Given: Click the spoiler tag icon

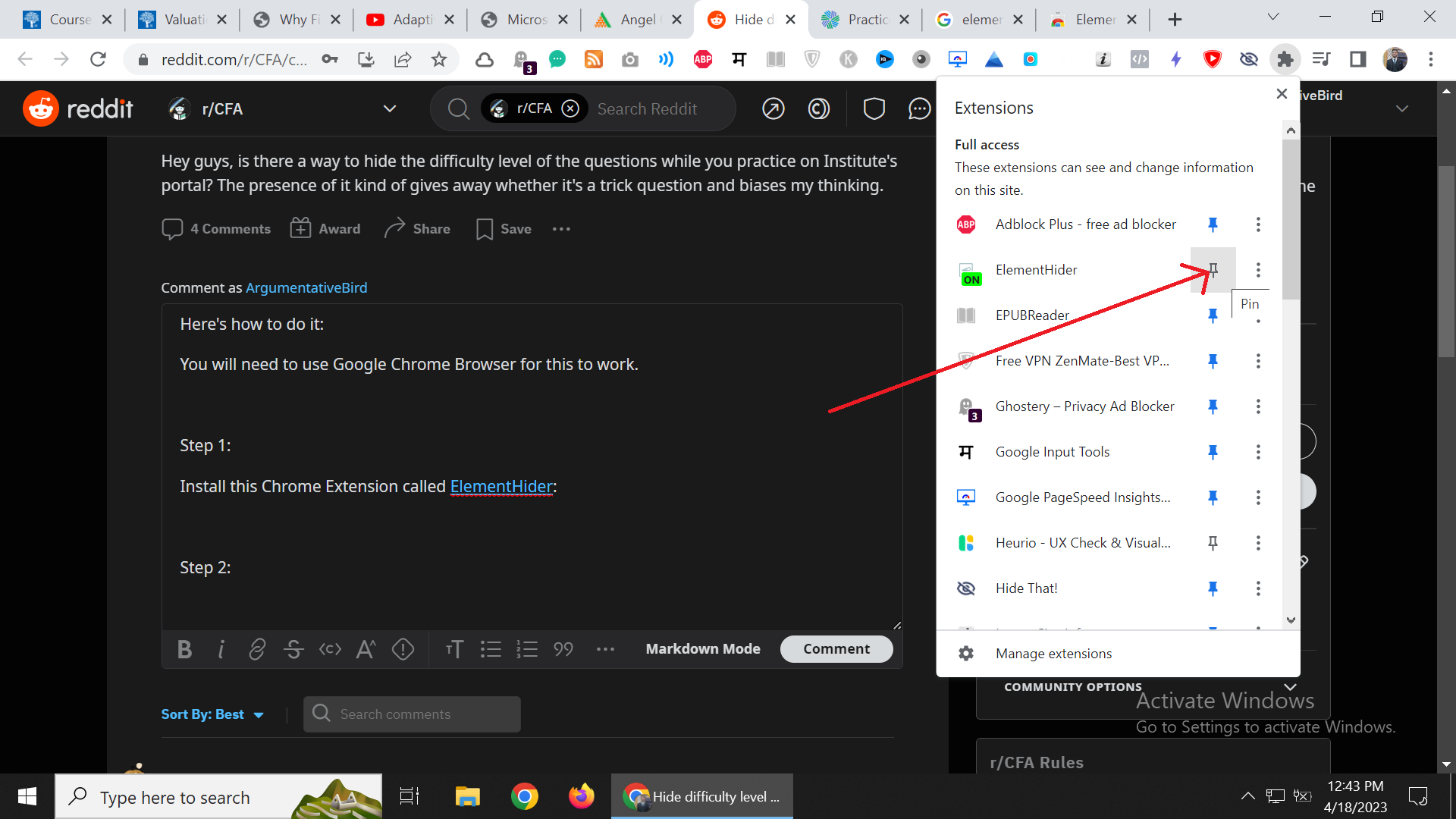Looking at the screenshot, I should (403, 649).
